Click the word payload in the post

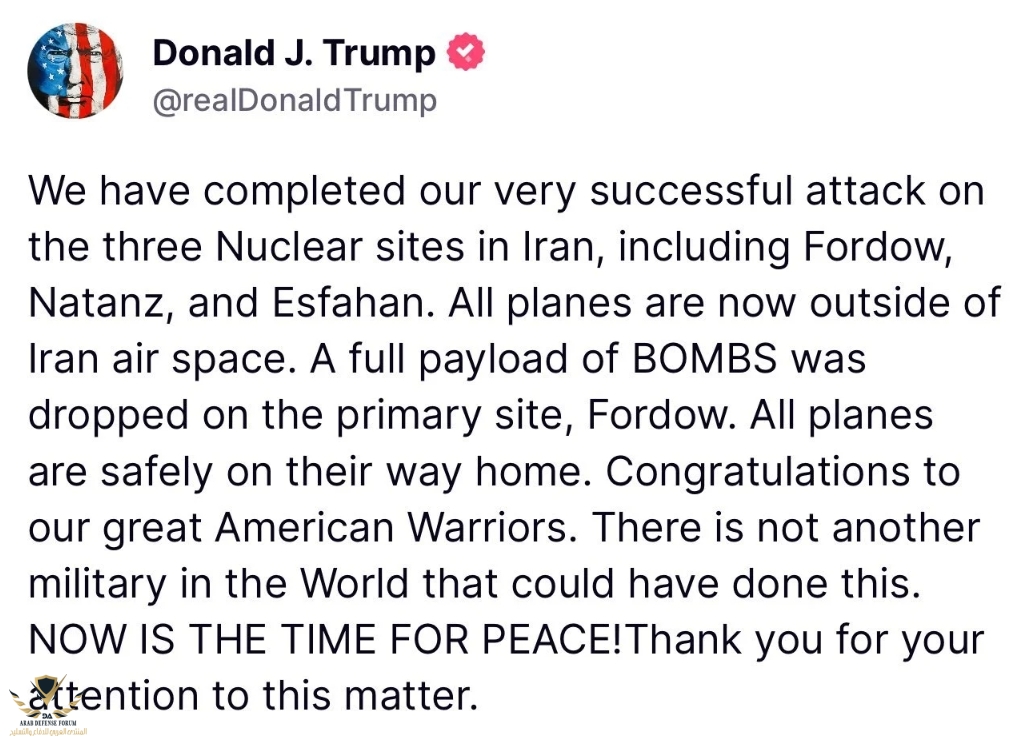493,361
